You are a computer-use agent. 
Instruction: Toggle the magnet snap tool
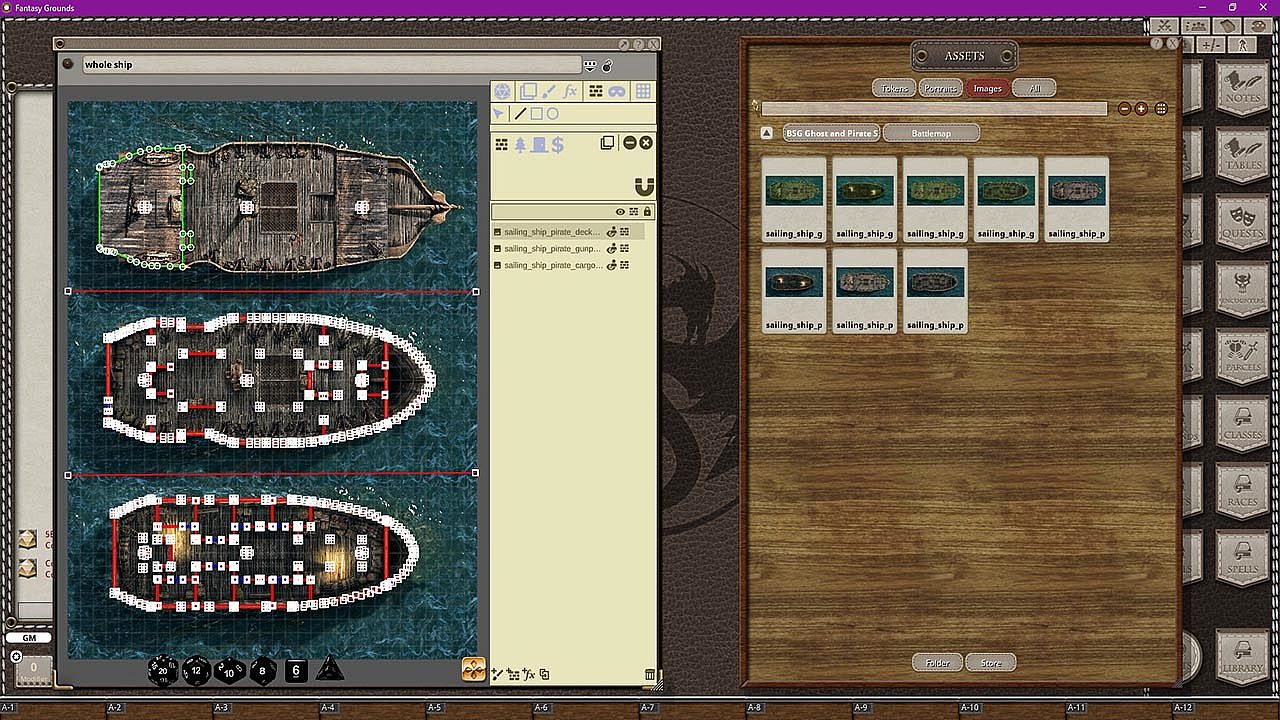(644, 187)
